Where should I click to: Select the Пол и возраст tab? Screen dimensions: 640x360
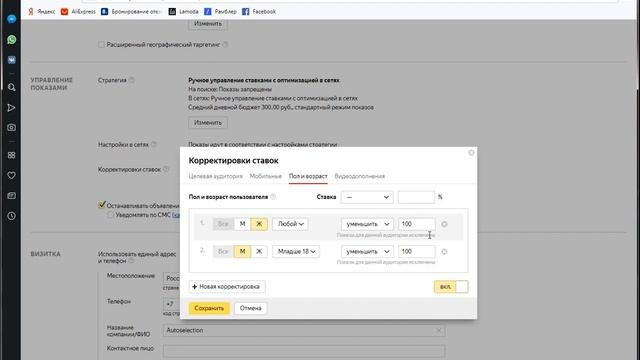pos(308,176)
